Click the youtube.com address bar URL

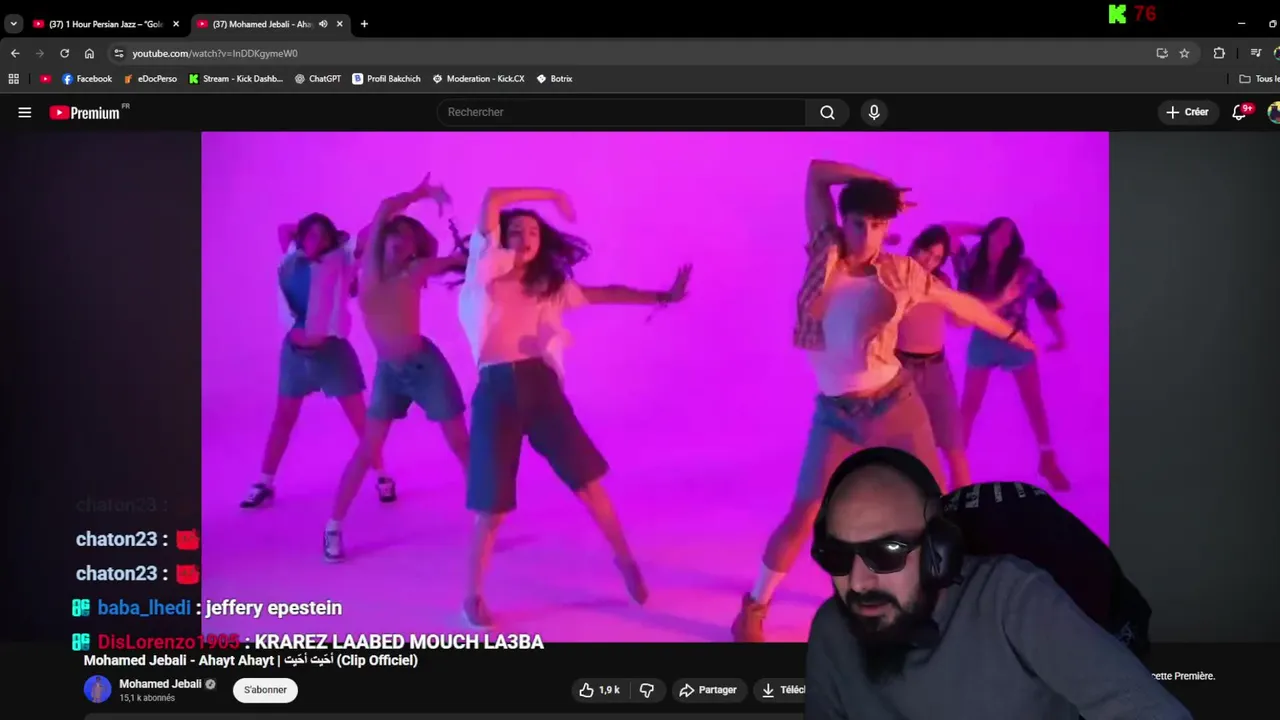click(x=215, y=53)
